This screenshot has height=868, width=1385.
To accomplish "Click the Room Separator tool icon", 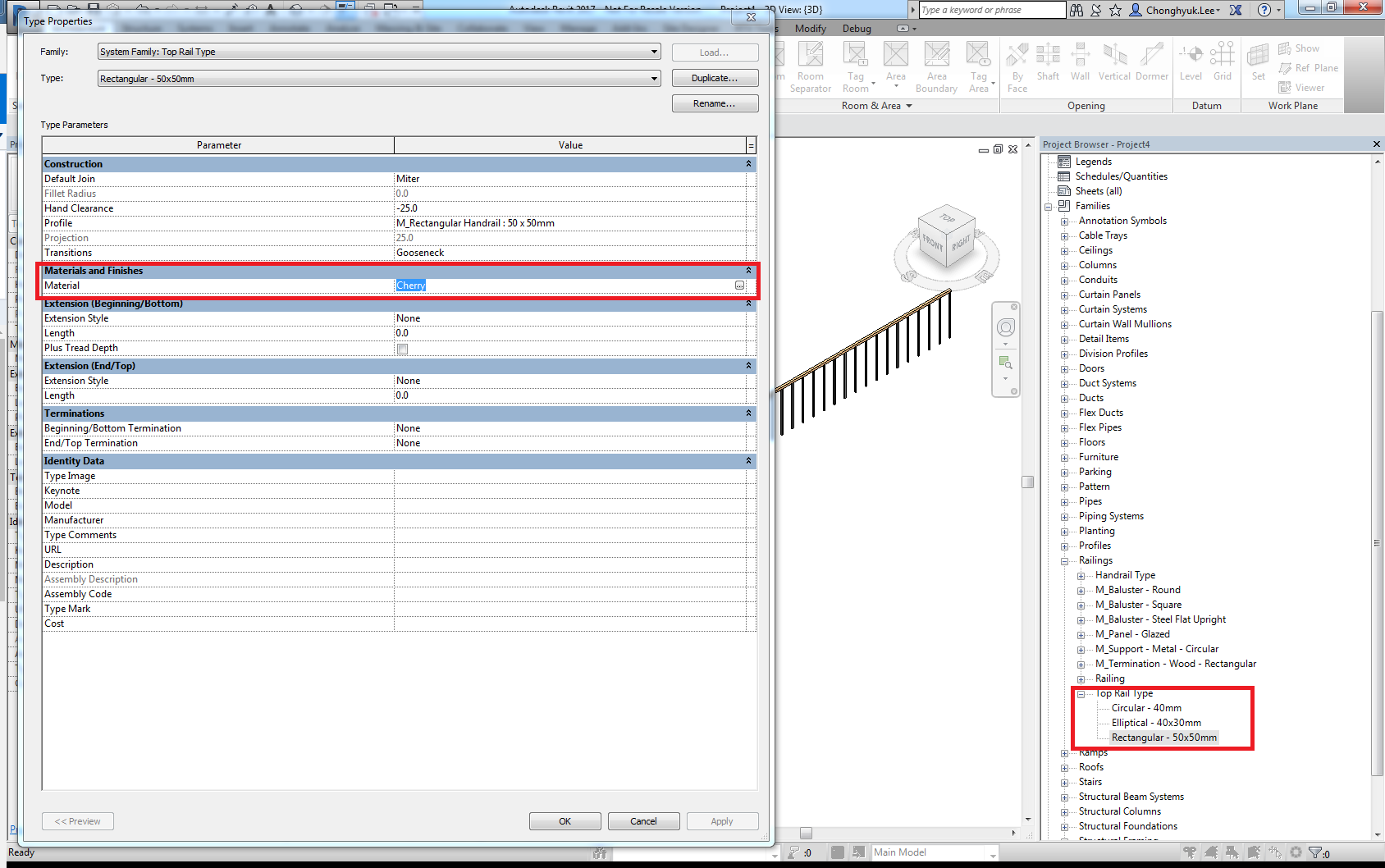I will click(x=810, y=55).
